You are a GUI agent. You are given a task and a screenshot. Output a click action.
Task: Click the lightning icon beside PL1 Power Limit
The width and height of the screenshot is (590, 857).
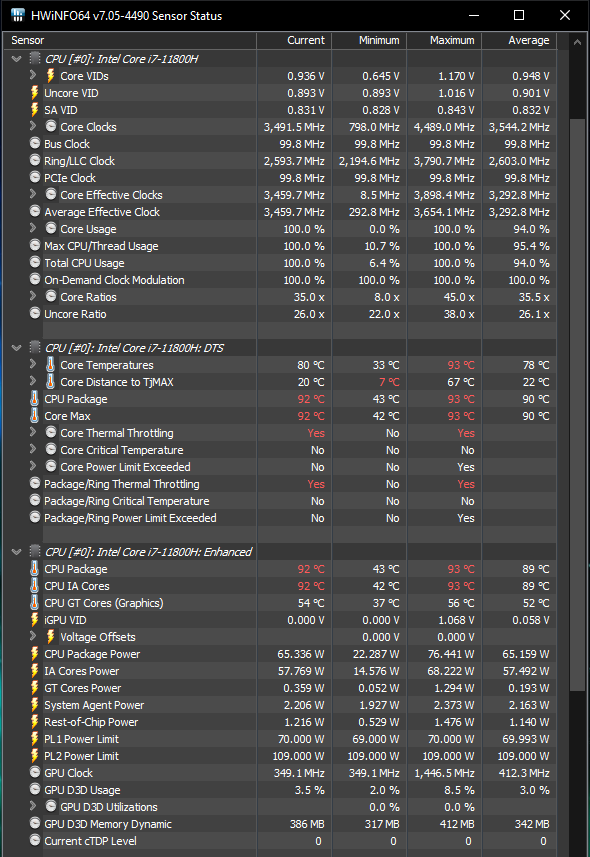click(x=34, y=738)
